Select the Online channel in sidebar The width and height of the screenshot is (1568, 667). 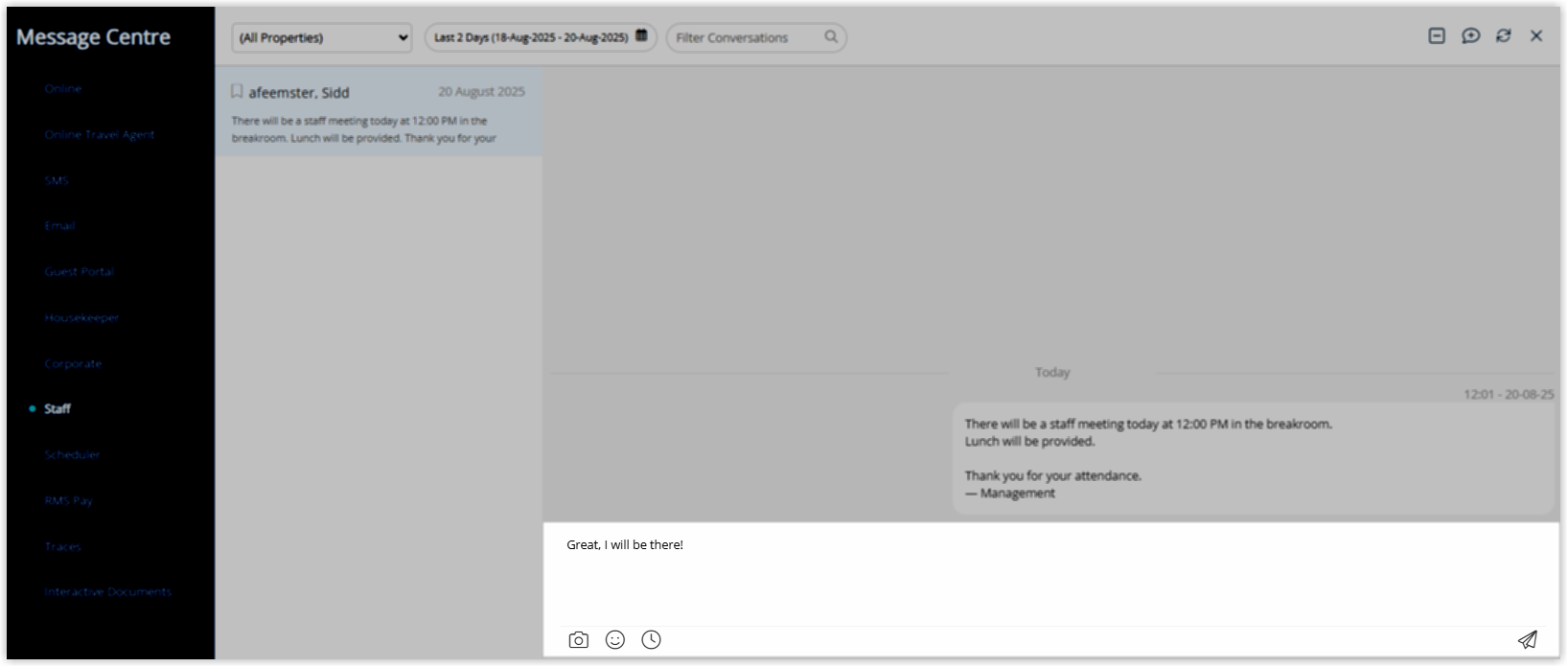click(x=63, y=88)
